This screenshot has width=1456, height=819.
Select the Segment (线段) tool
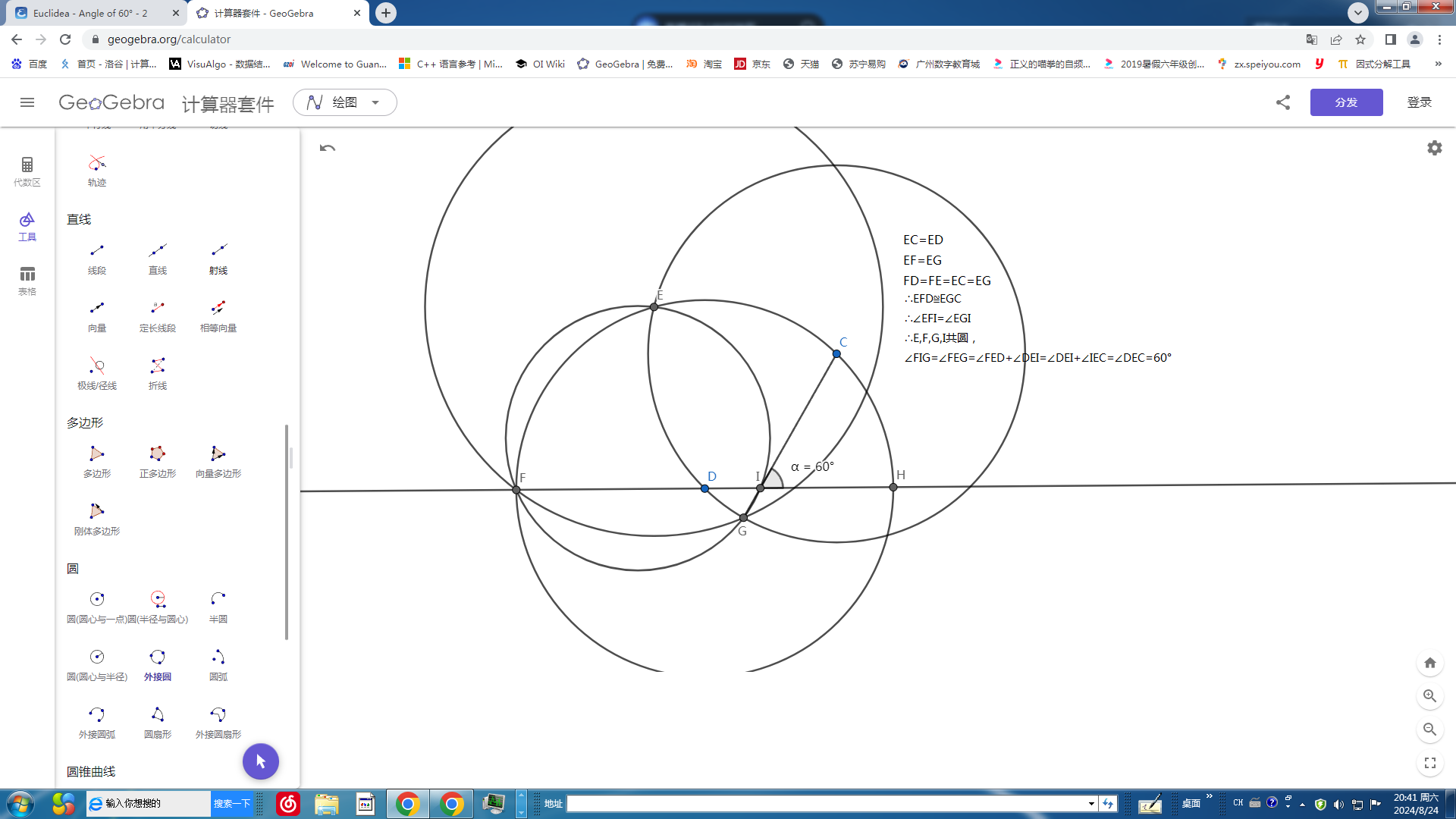[x=97, y=258]
